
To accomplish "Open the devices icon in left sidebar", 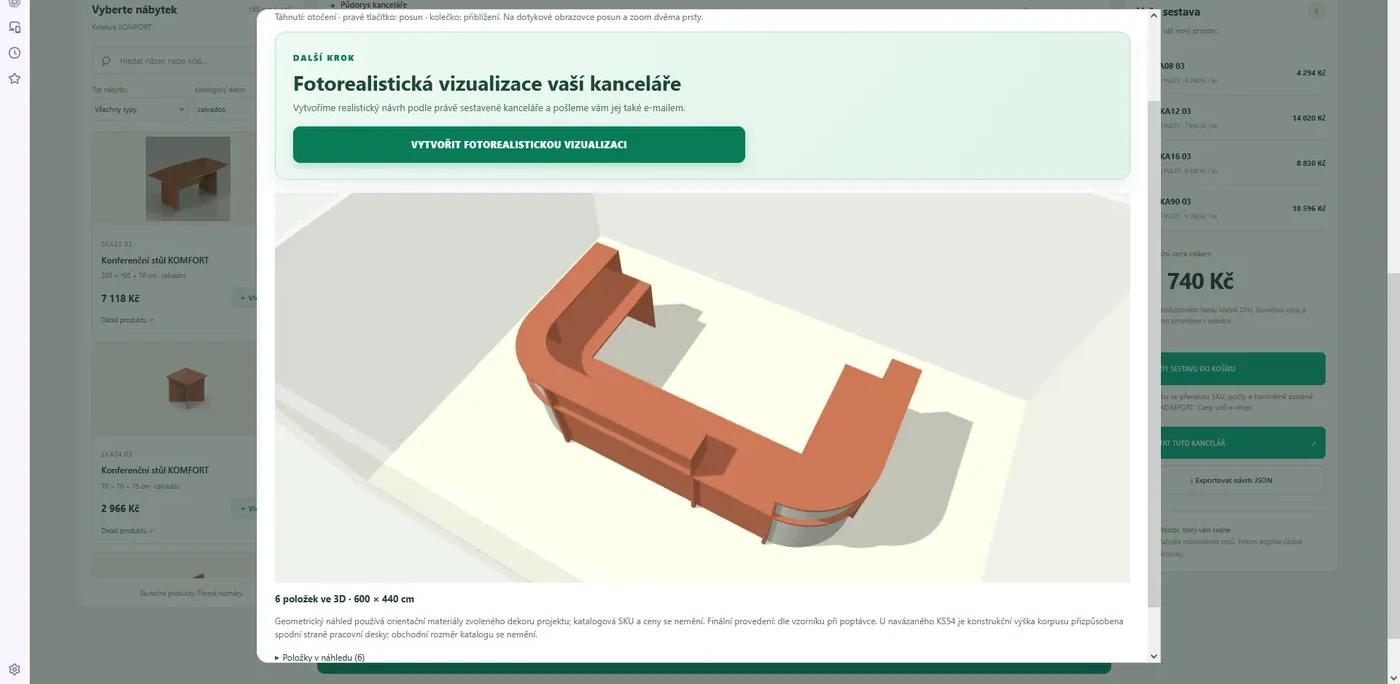I will (x=14, y=27).
